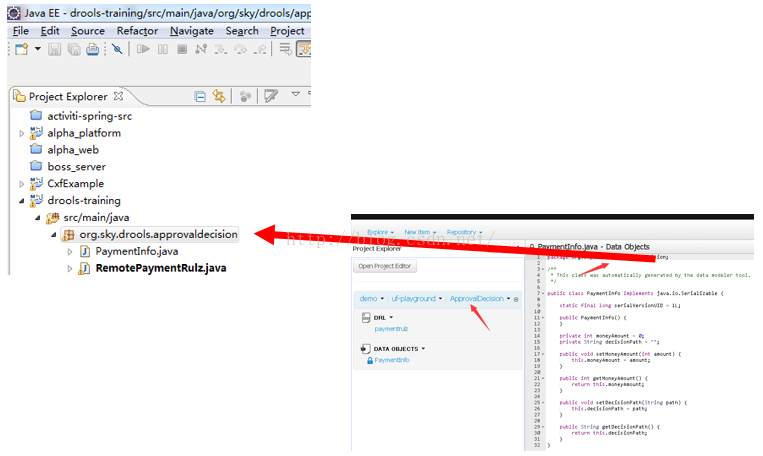Toggle Link with Editor icon

219,97
